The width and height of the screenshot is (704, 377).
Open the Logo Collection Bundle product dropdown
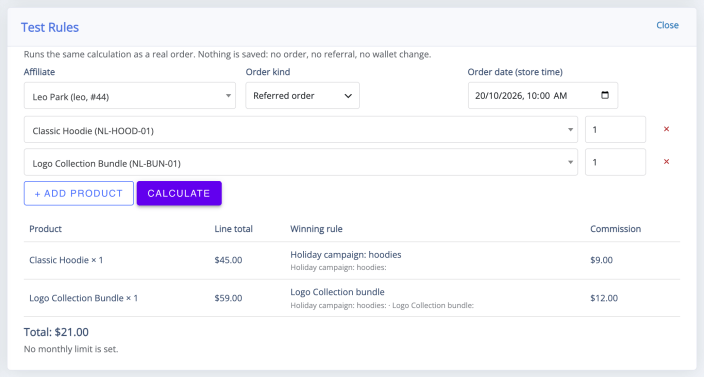(301, 162)
